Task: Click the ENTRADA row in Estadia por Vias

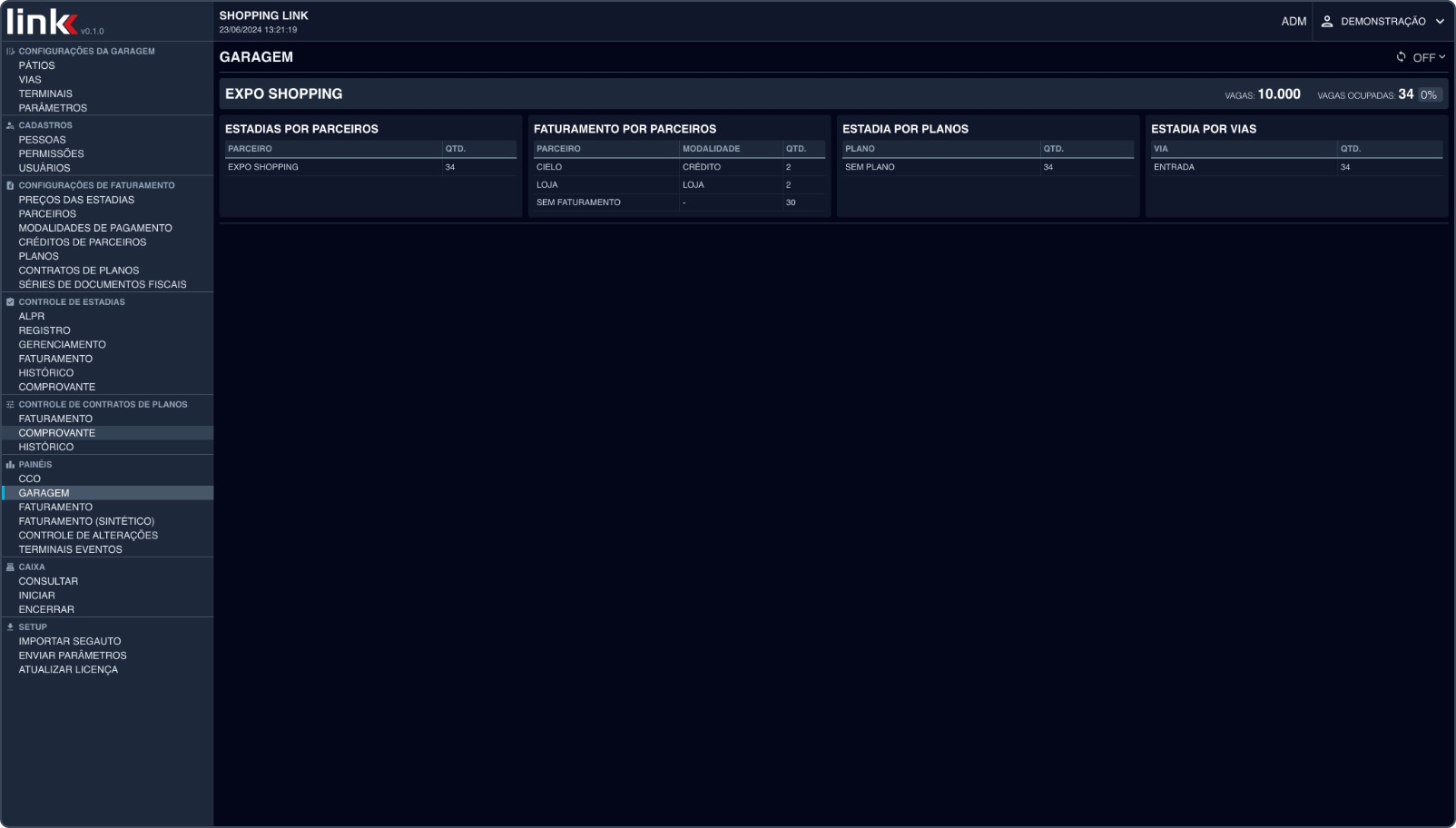Action: 1296,167
